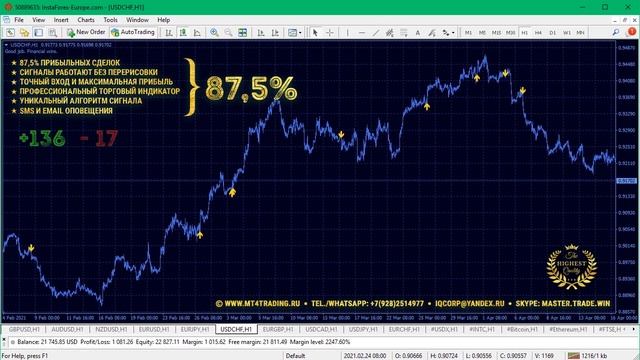
Task: Switch to the #Ethereum,H1 chart tab
Action: 568,329
